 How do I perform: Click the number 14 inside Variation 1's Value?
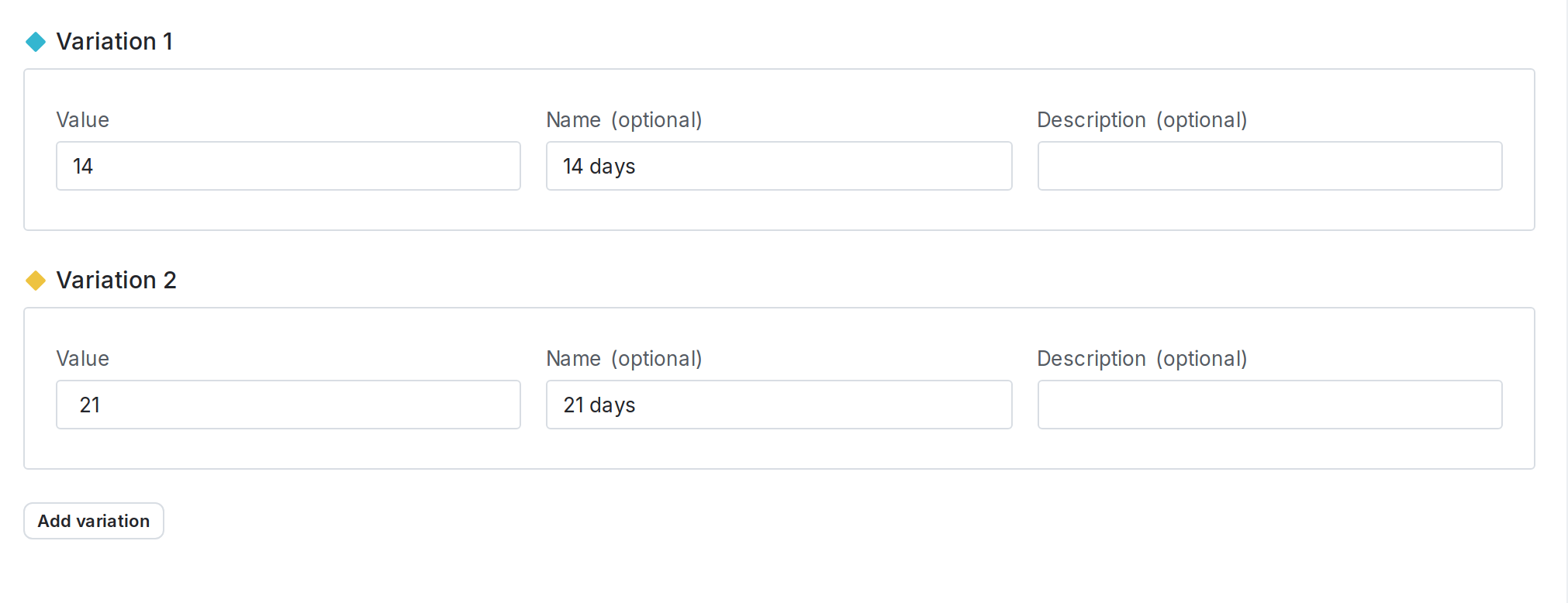point(83,167)
